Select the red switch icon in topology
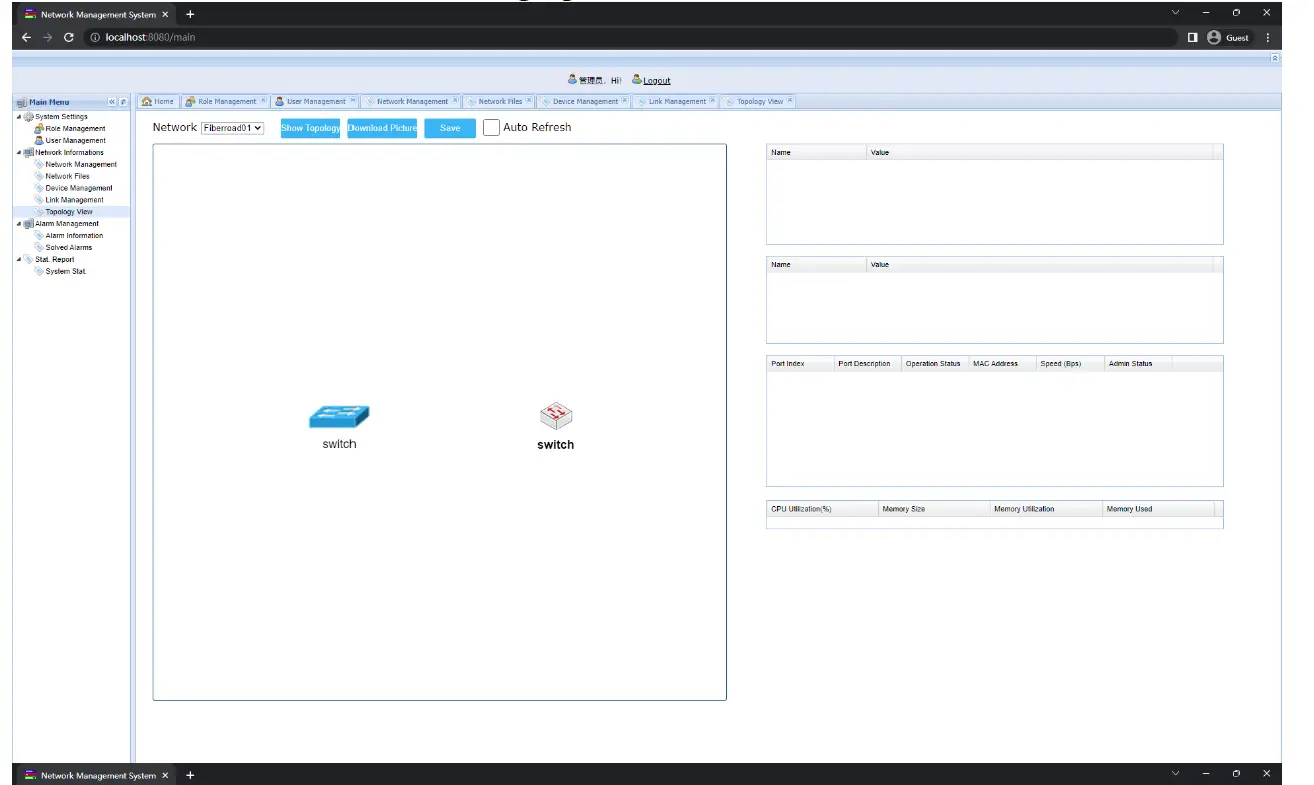This screenshot has width=1314, height=785. point(555,416)
